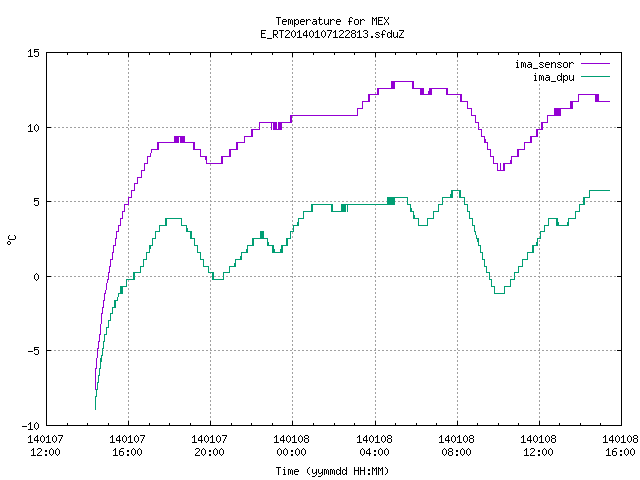The image size is (640, 480).
Task: Click the ima_sensor legend label
Action: point(544,64)
